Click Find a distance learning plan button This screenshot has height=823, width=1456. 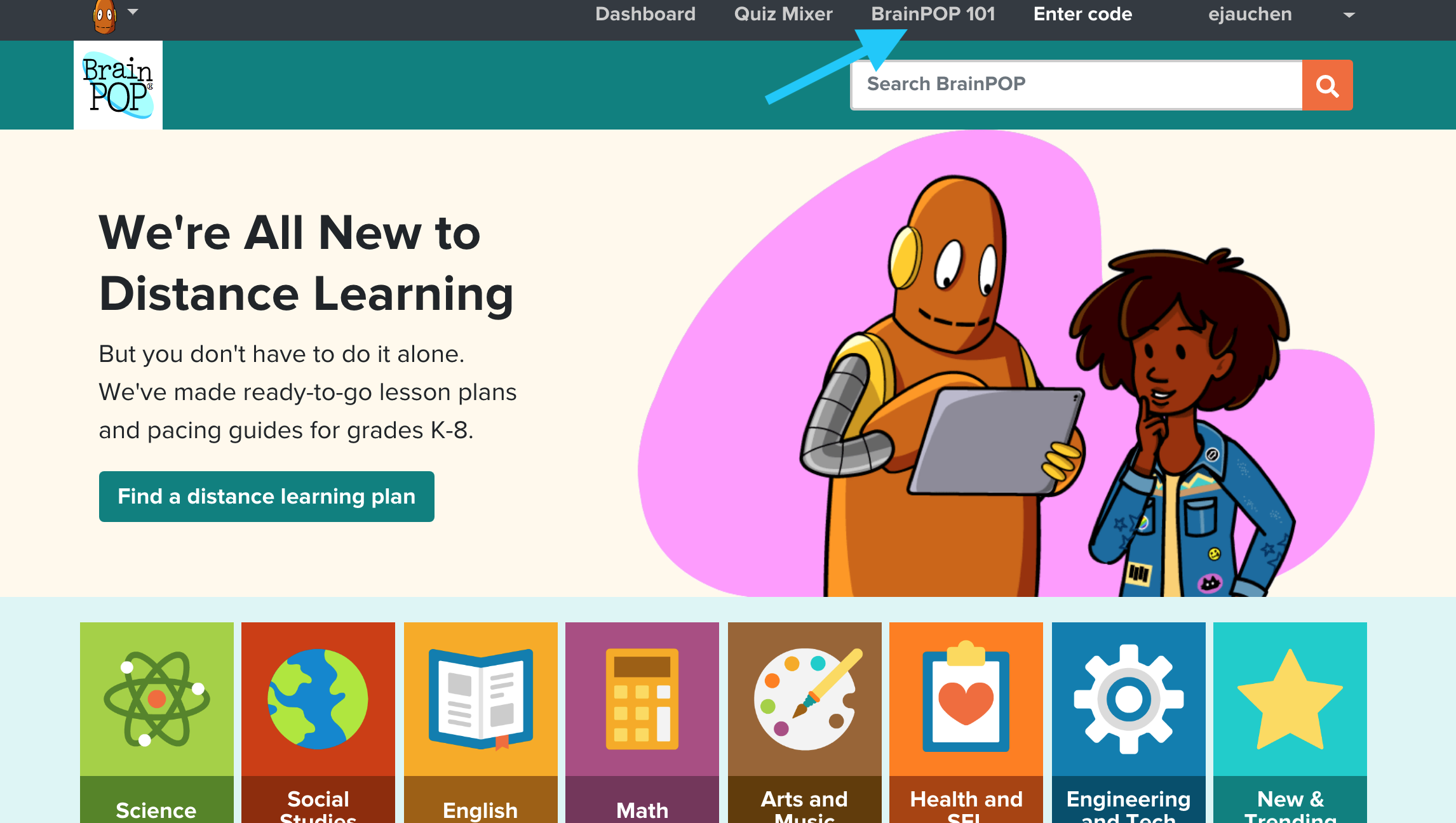tap(267, 497)
